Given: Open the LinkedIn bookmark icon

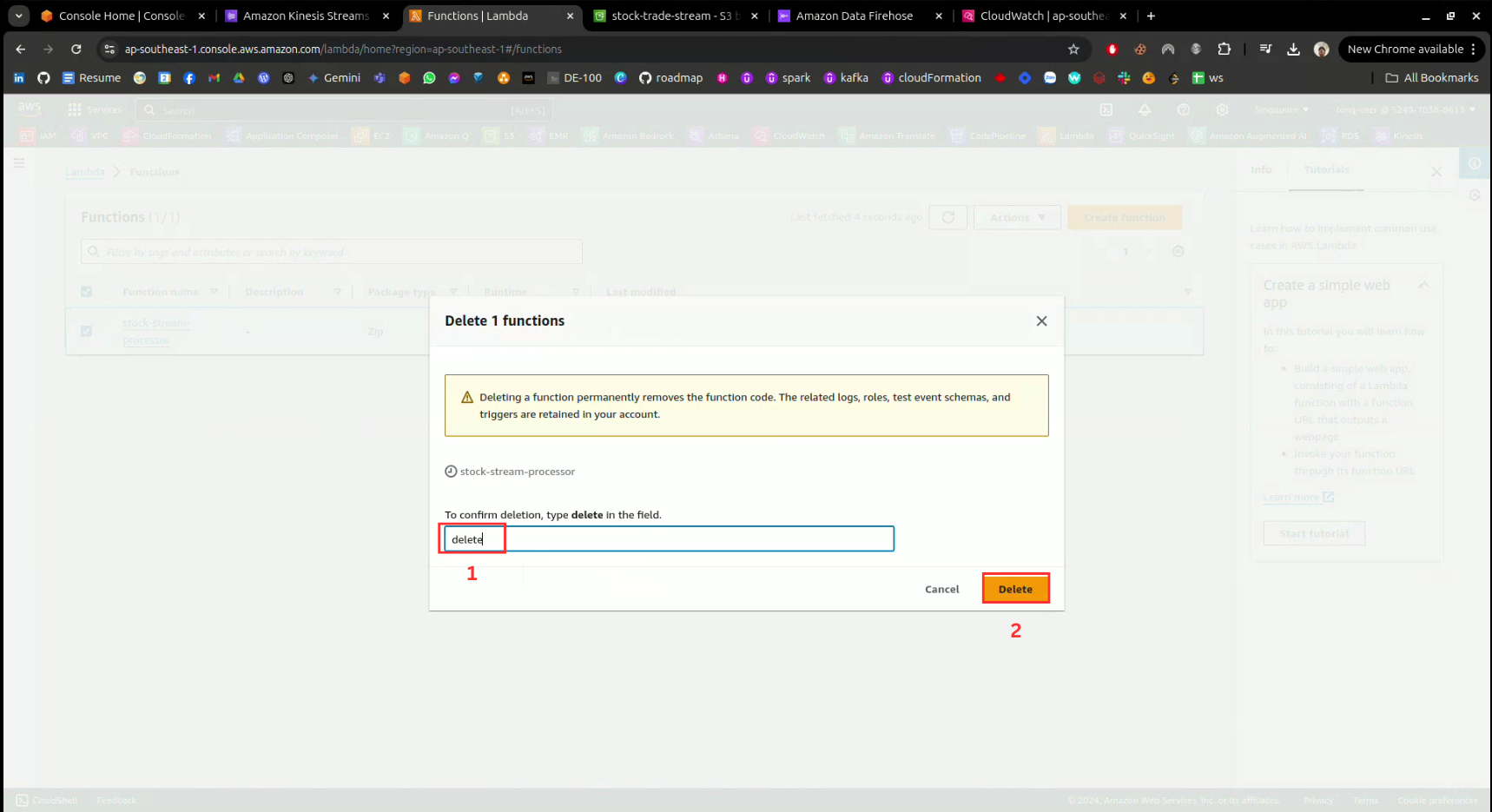Looking at the screenshot, I should click(x=19, y=78).
